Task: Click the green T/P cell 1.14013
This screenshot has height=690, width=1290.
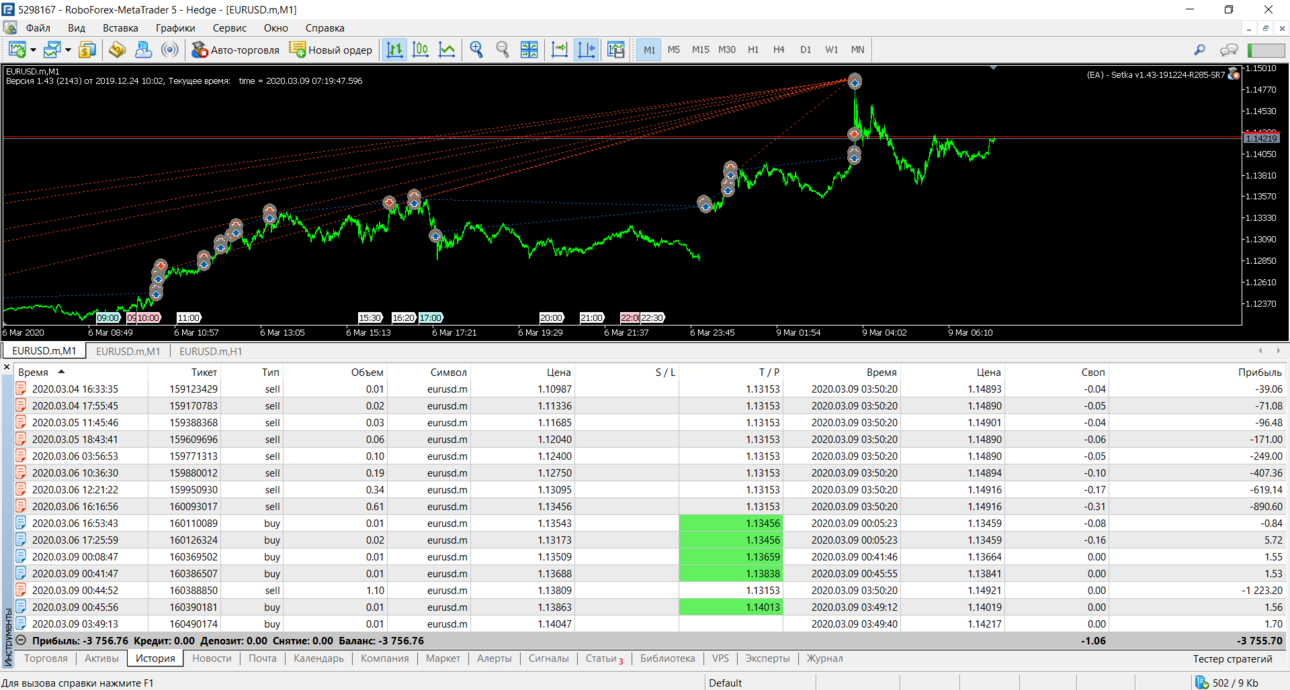Action: point(731,607)
